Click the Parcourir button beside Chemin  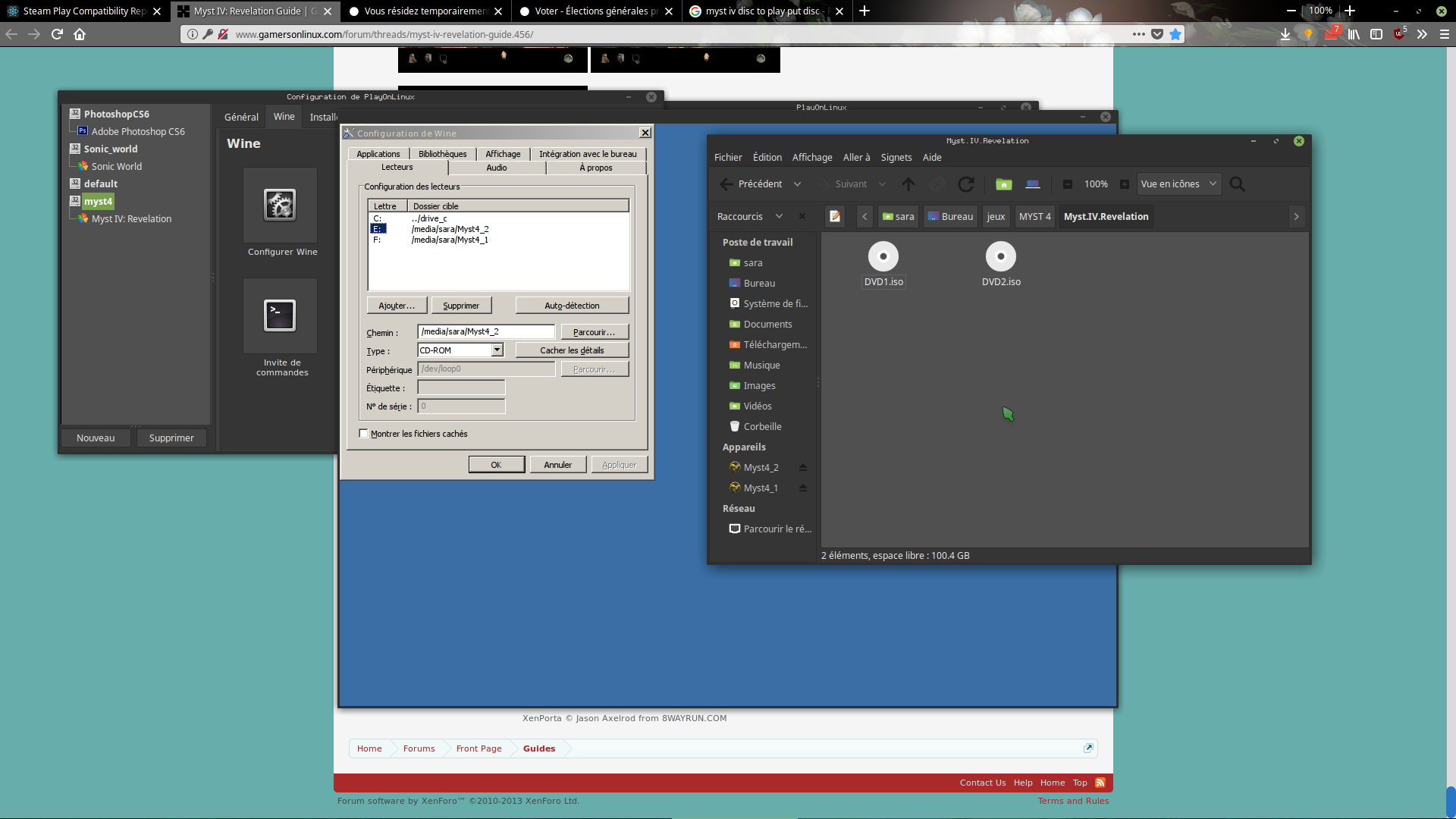[x=595, y=332]
